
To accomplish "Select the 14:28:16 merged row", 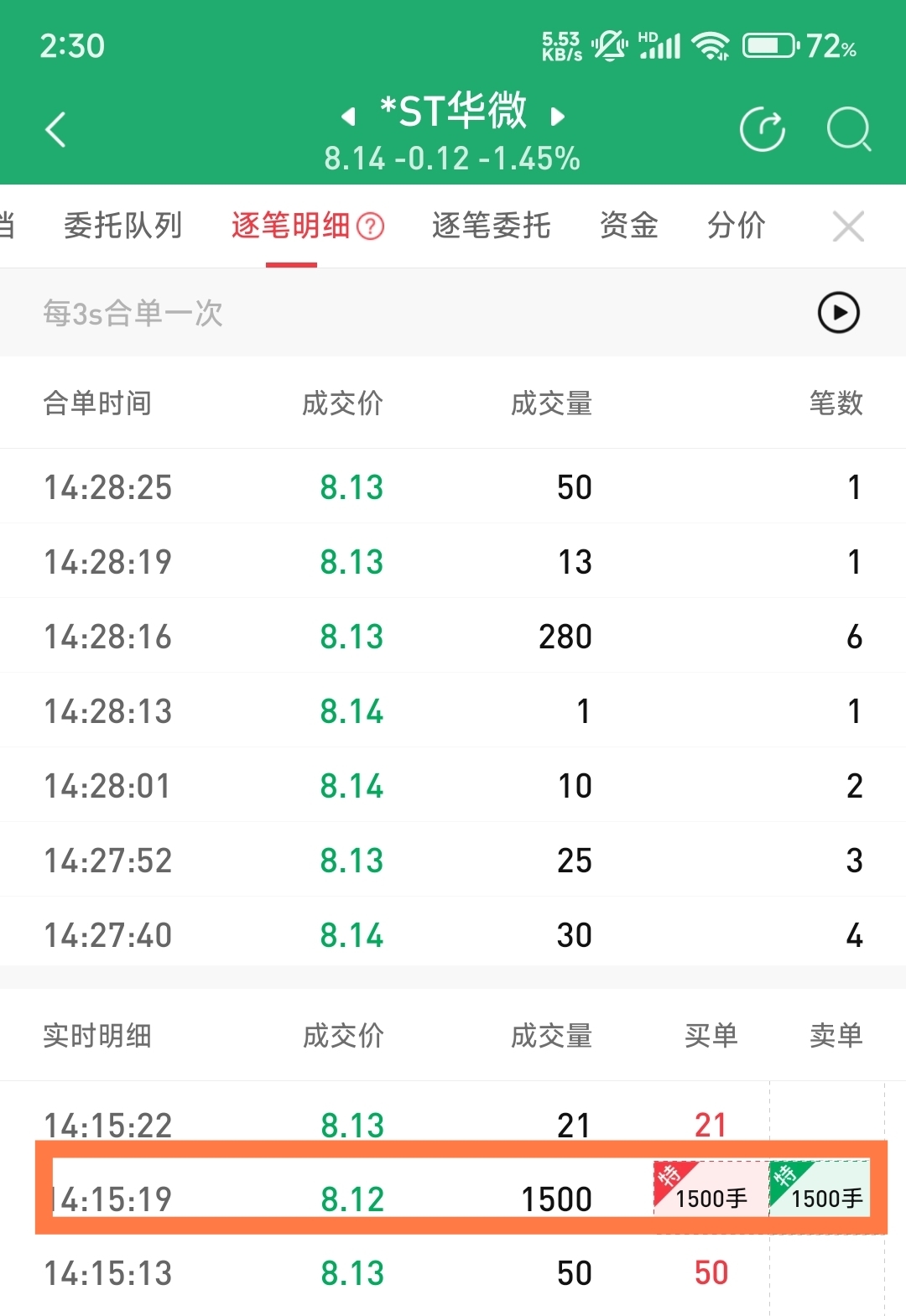I will click(x=453, y=636).
